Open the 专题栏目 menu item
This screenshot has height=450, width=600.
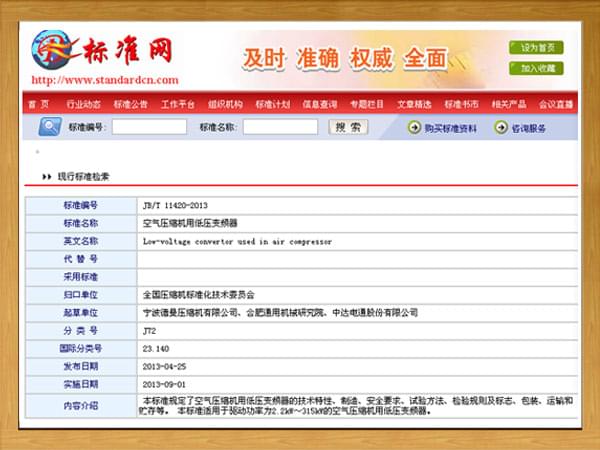(367, 104)
